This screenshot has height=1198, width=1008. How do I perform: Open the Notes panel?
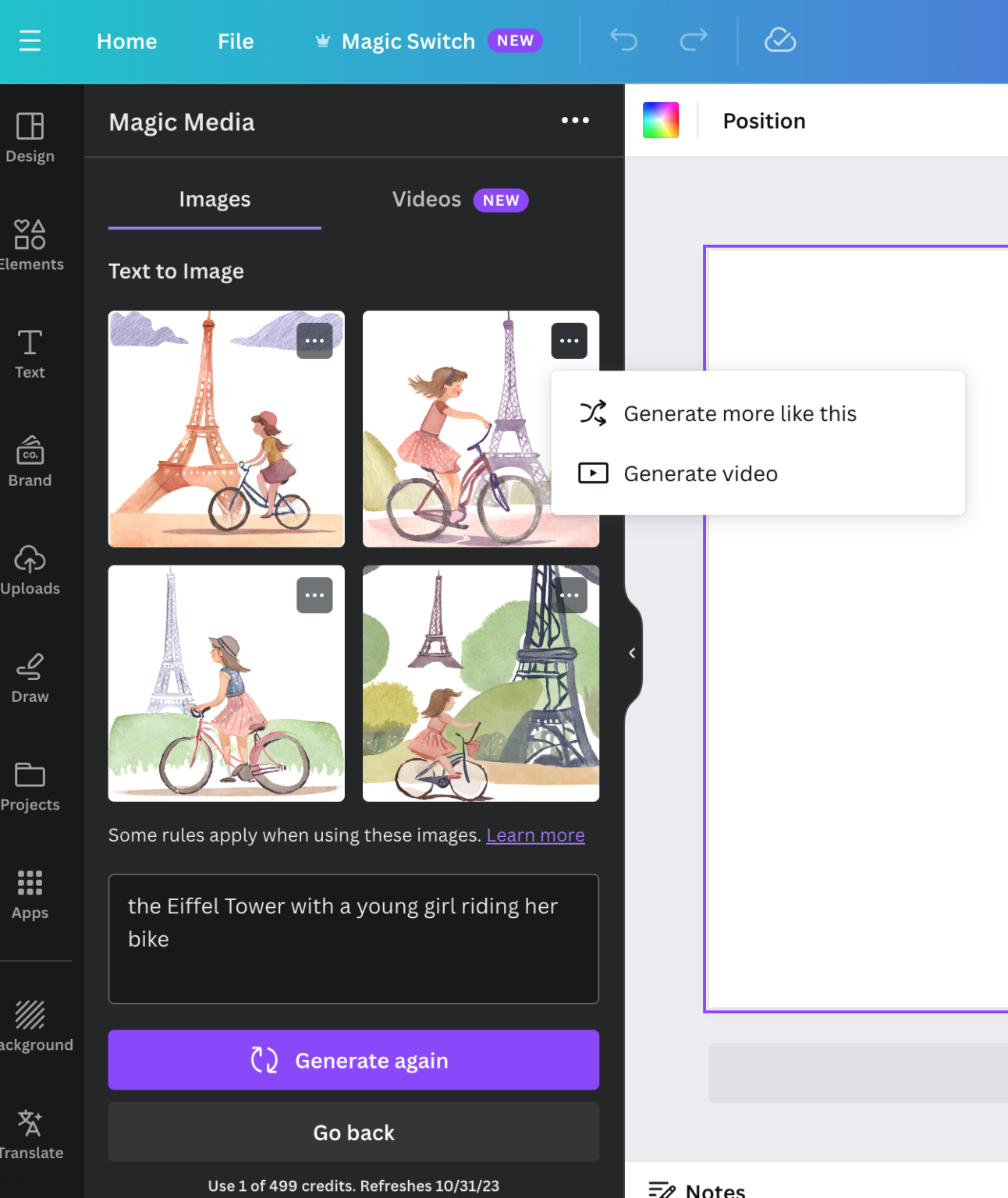coord(697,1189)
